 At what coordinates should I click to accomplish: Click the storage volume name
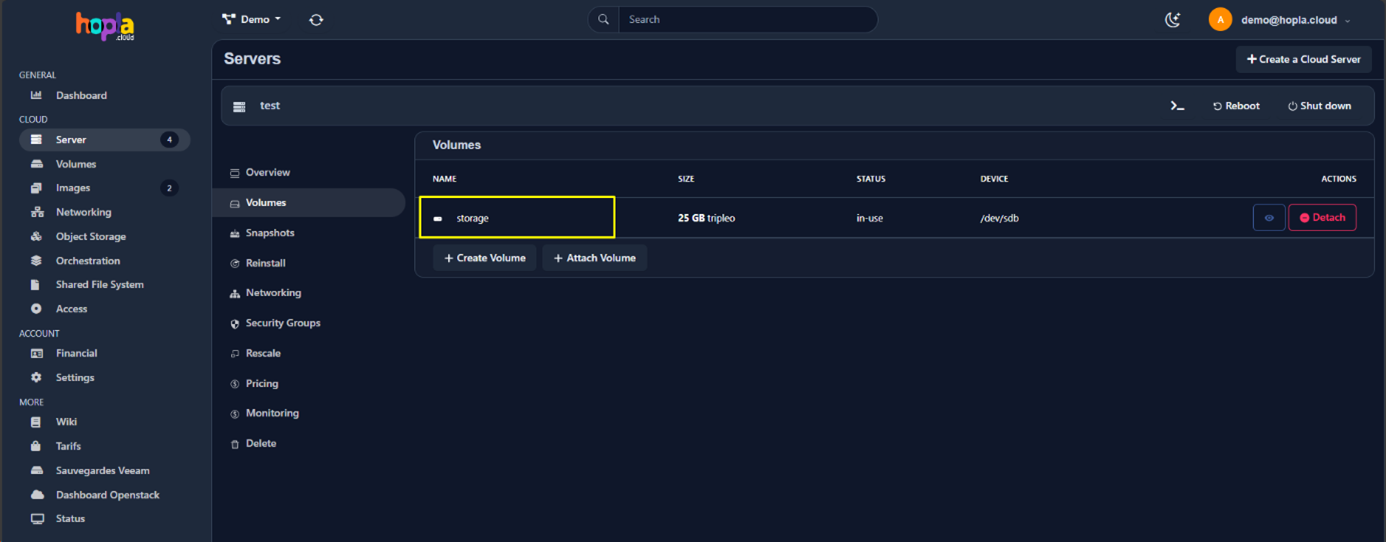tap(473, 218)
